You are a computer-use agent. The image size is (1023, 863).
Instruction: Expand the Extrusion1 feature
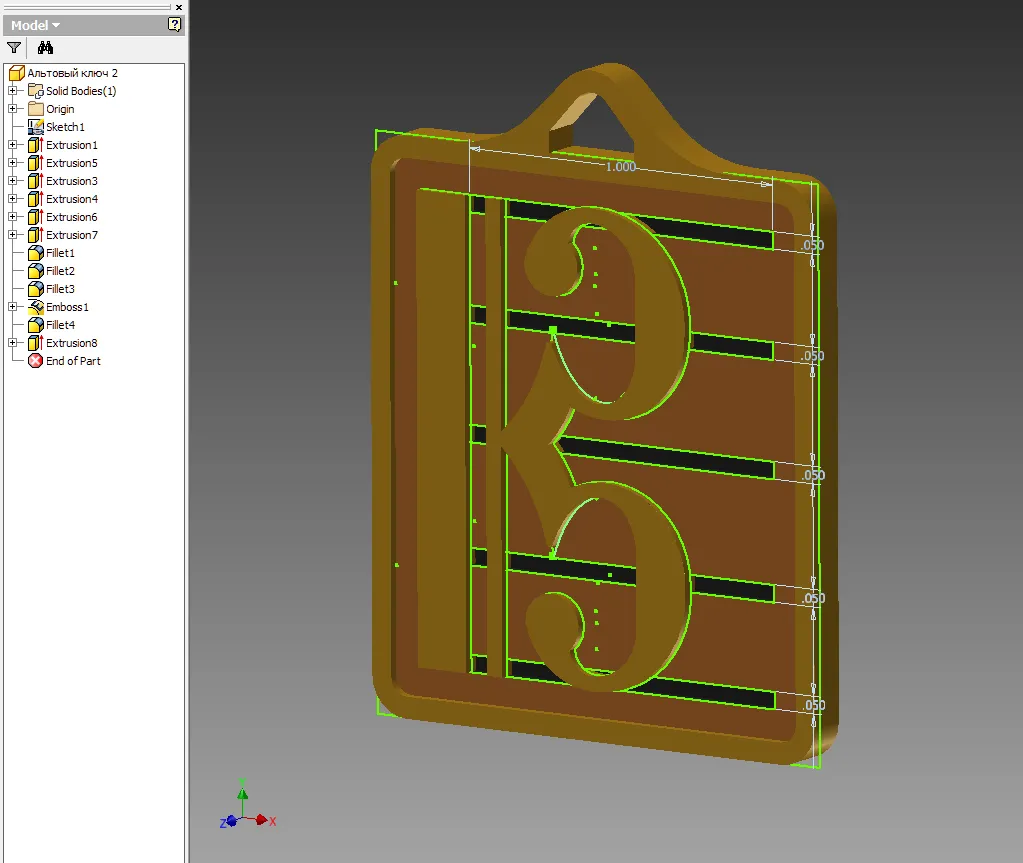point(12,145)
